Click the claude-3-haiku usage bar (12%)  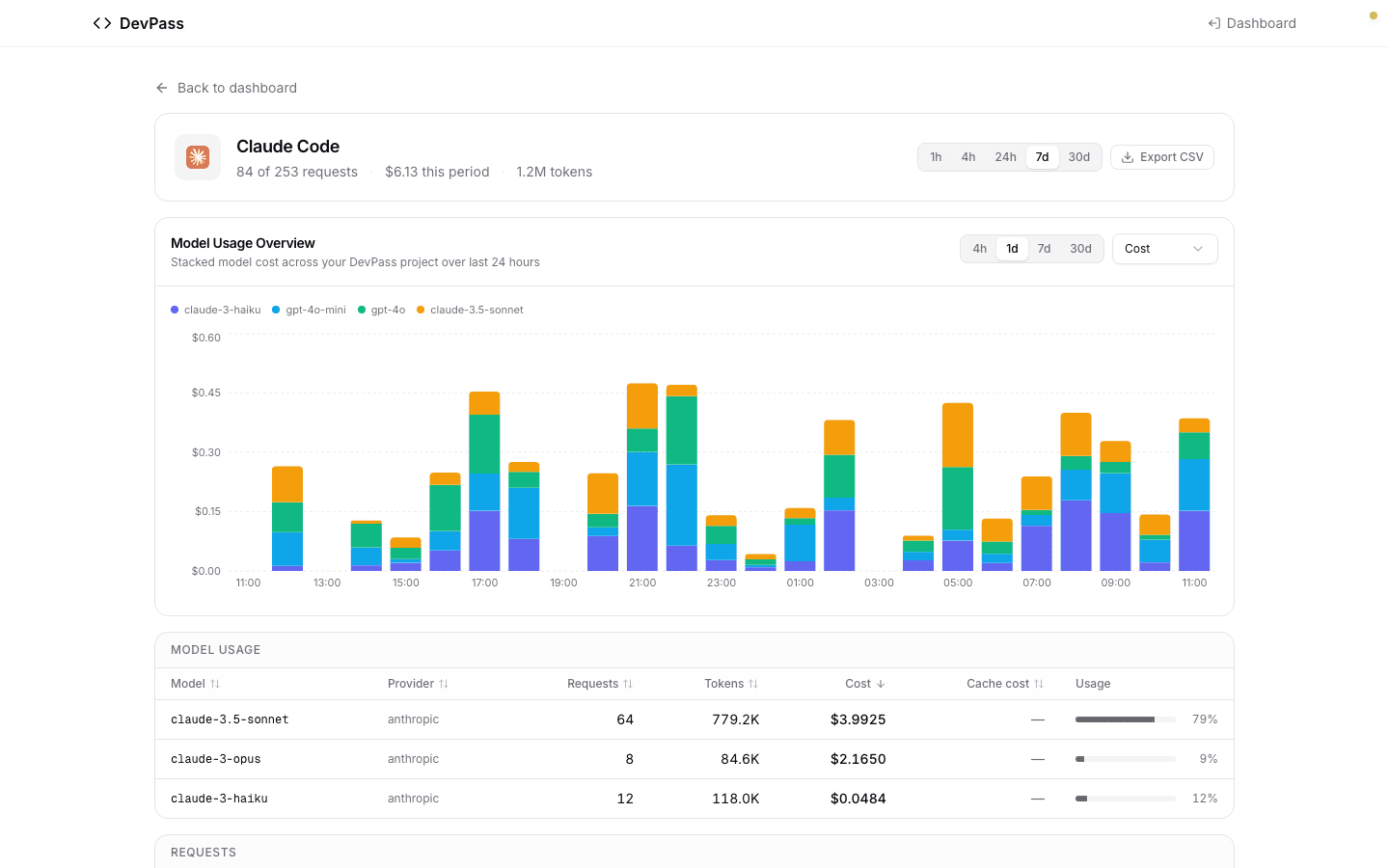point(1126,799)
